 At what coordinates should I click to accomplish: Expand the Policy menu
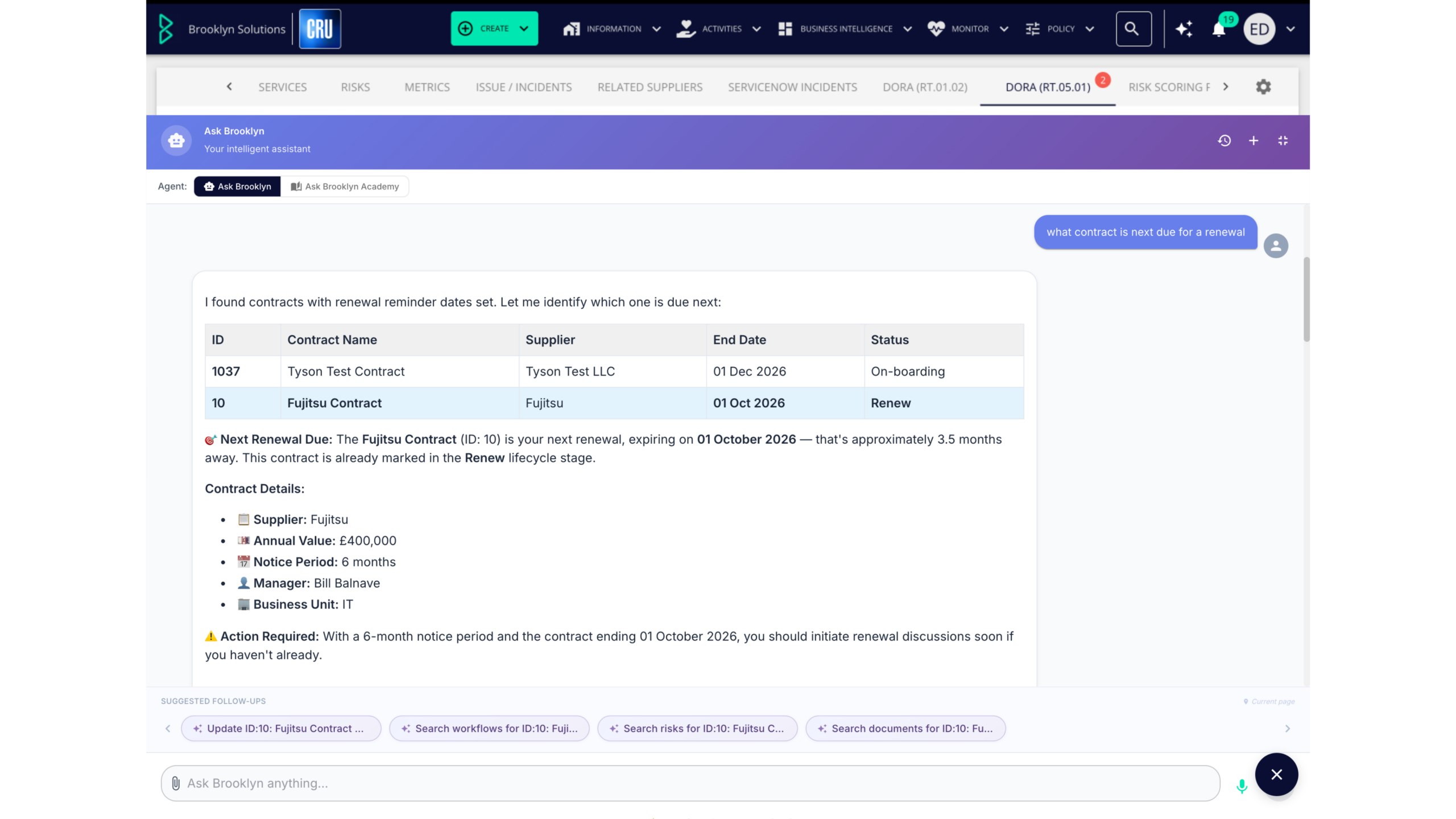pos(1060,29)
